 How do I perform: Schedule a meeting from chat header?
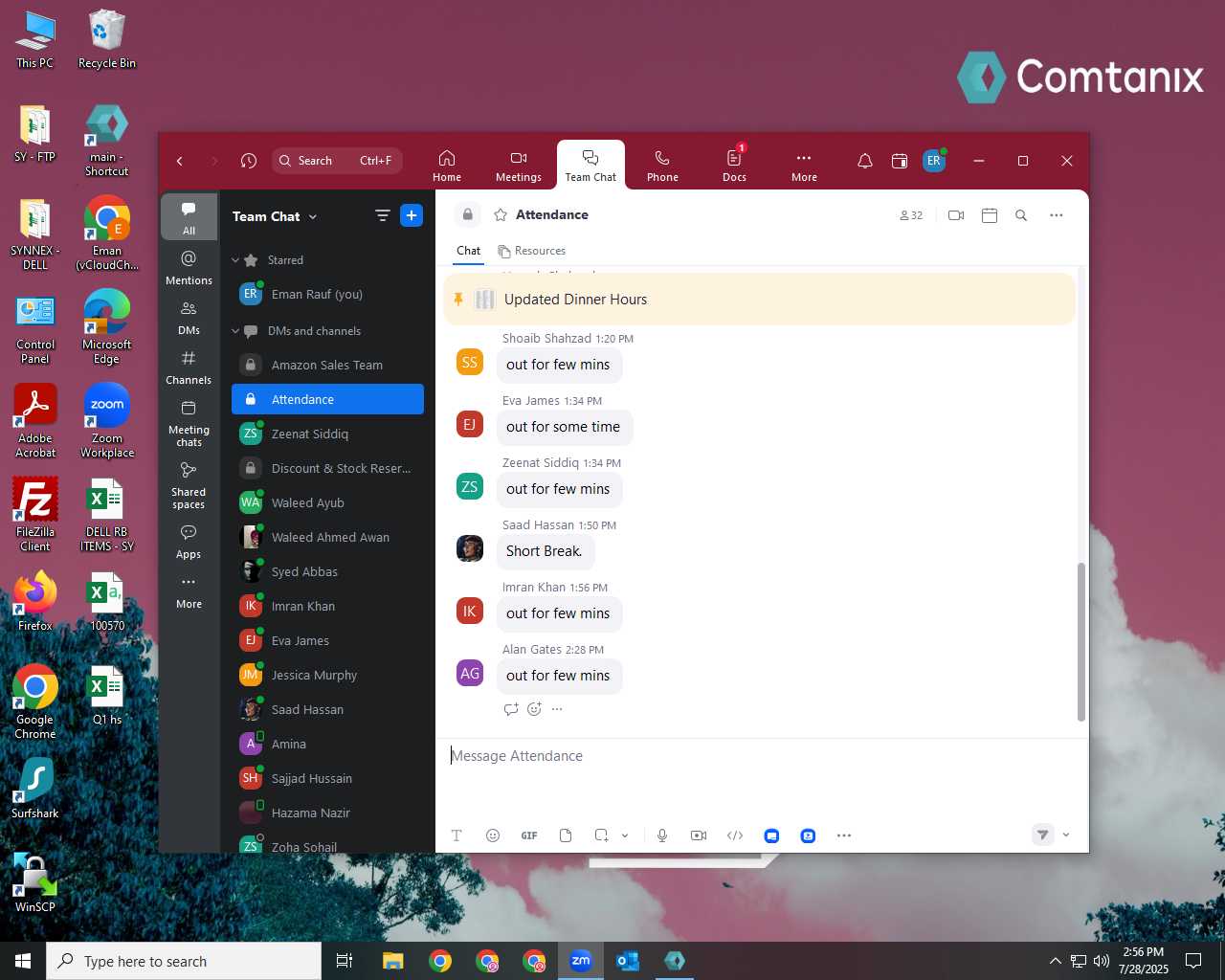click(990, 215)
